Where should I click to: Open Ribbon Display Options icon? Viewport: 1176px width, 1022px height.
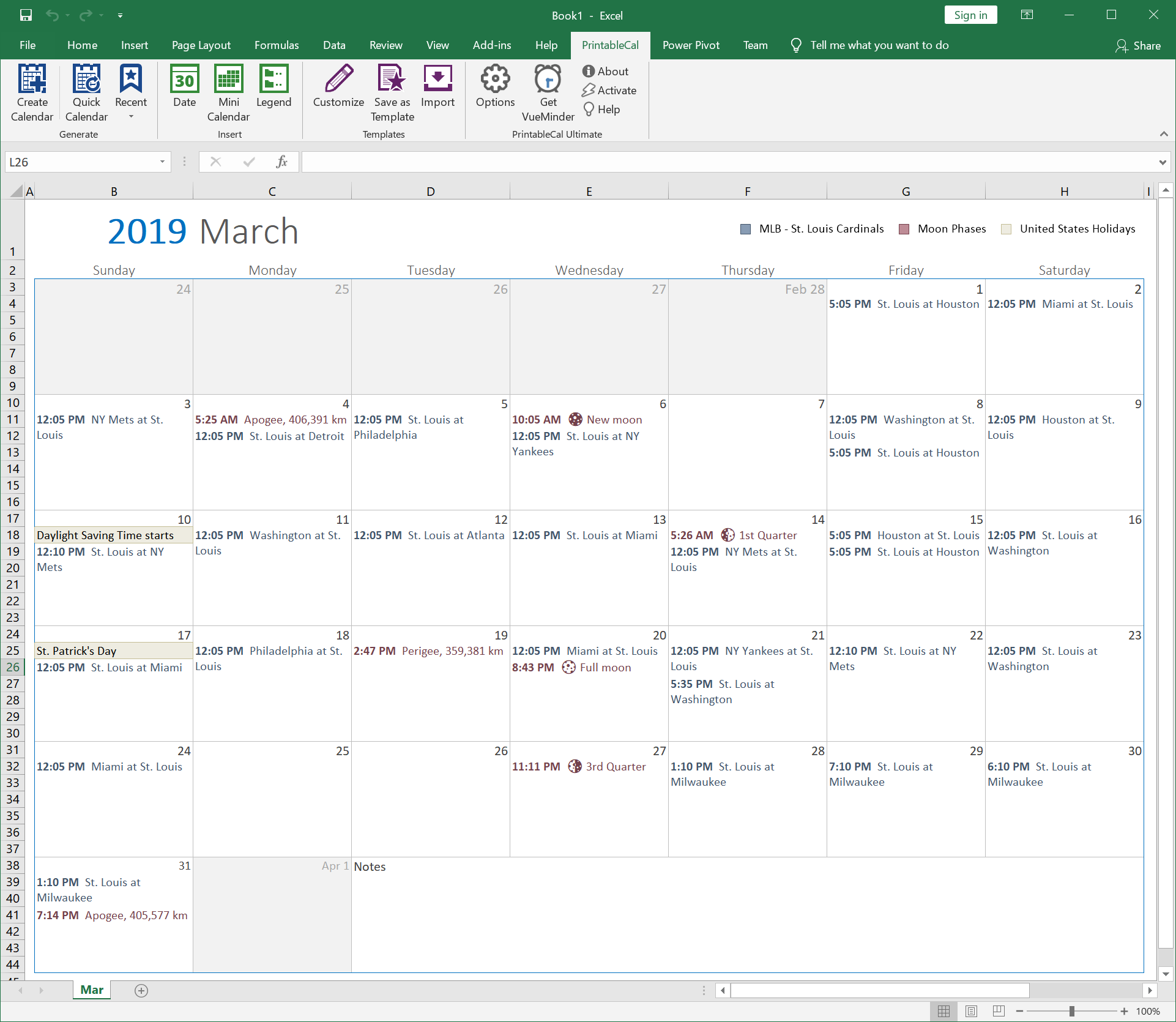1027,15
